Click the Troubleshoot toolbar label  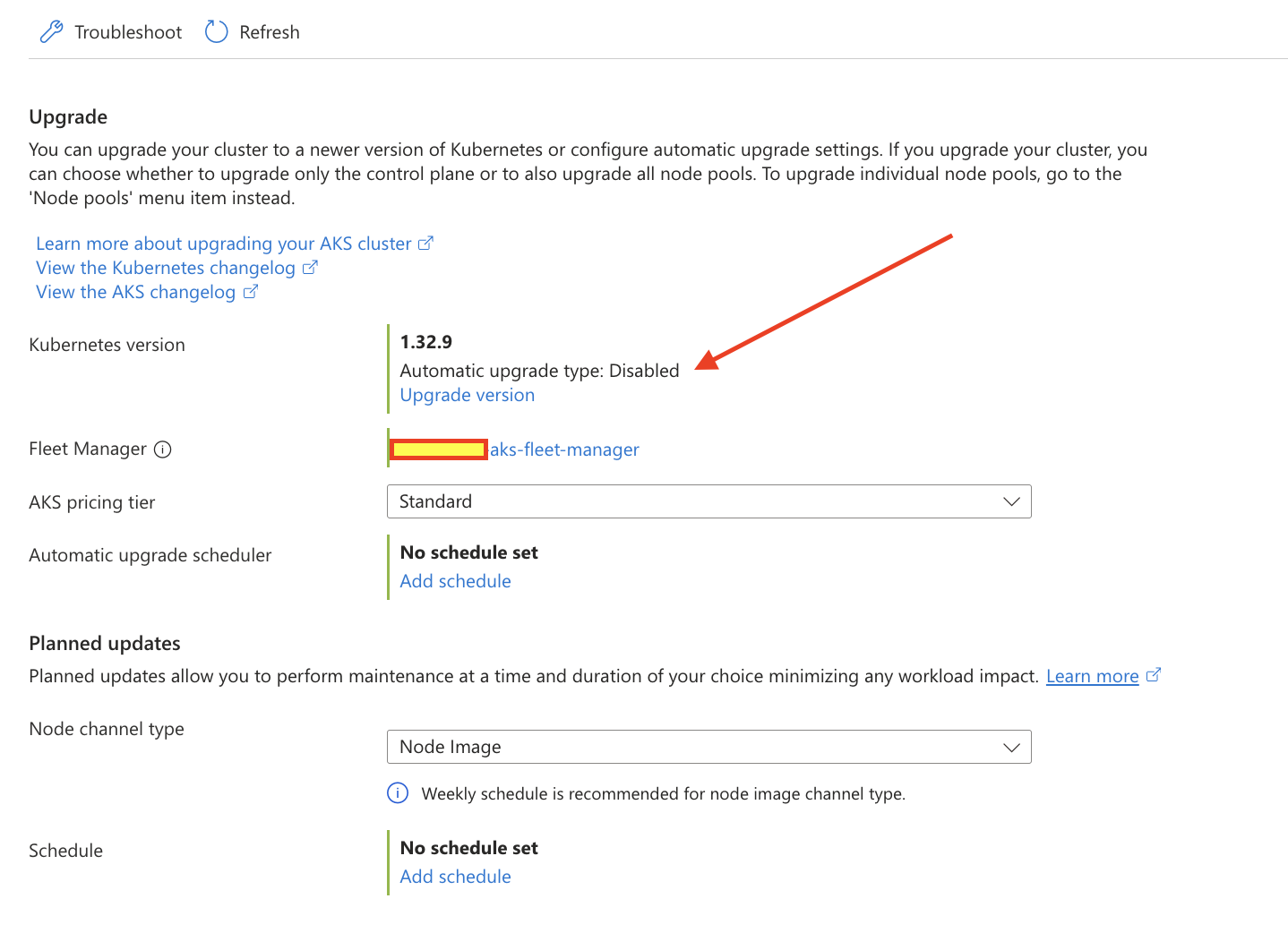coord(128,32)
